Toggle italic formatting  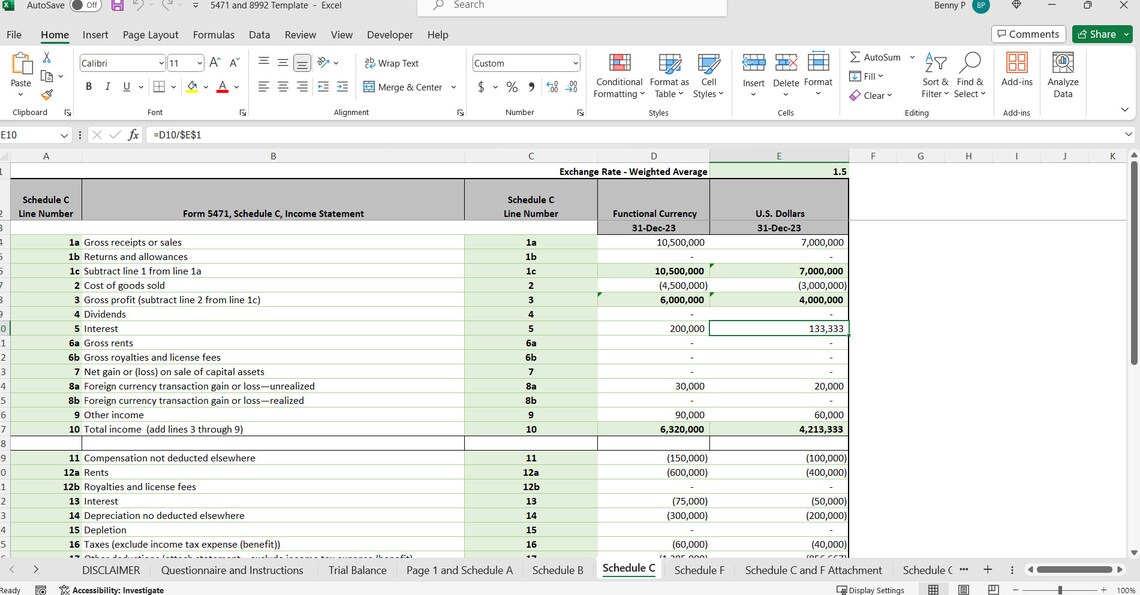click(x=106, y=87)
